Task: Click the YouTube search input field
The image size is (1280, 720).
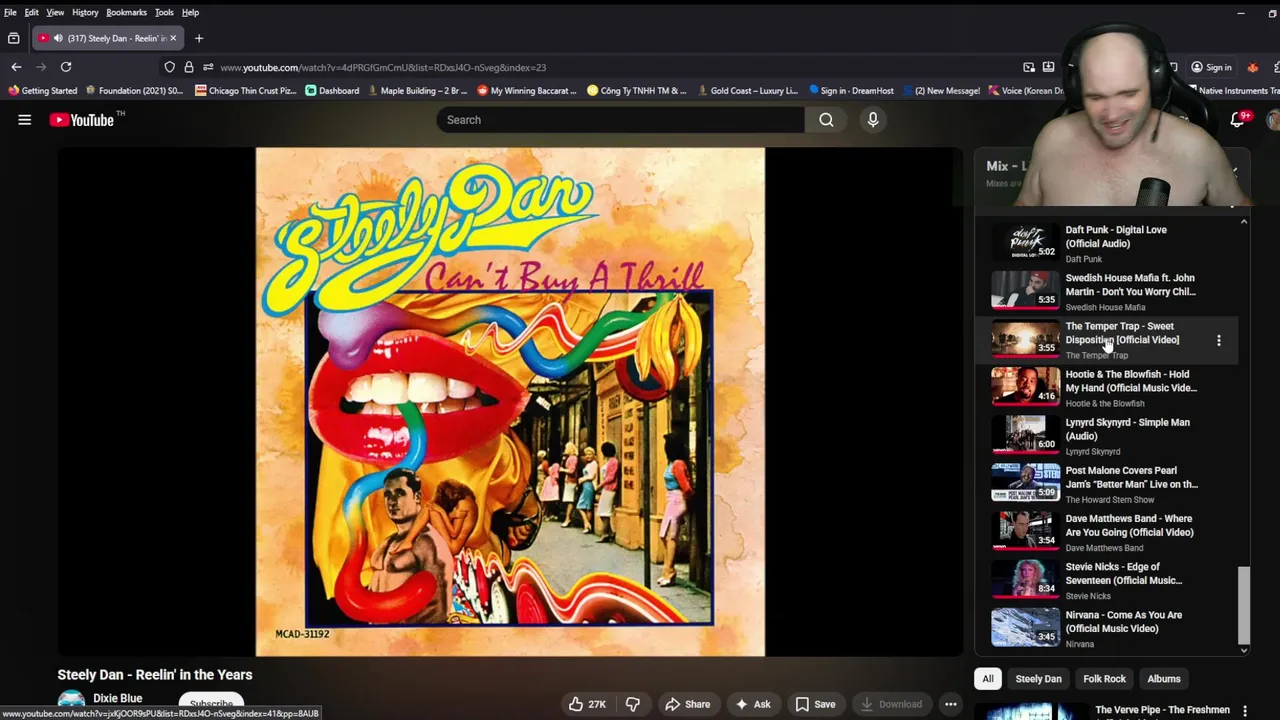Action: pos(620,120)
